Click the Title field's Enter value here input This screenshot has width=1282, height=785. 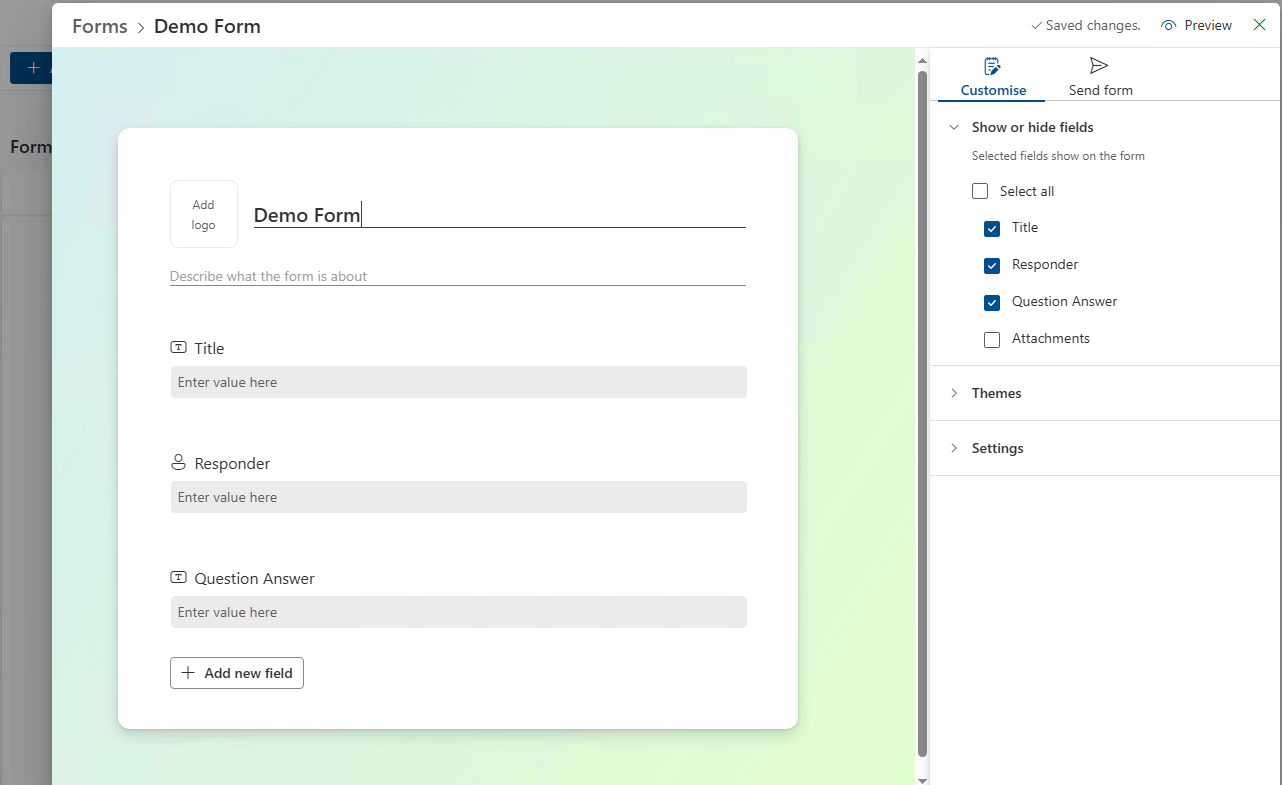(458, 382)
